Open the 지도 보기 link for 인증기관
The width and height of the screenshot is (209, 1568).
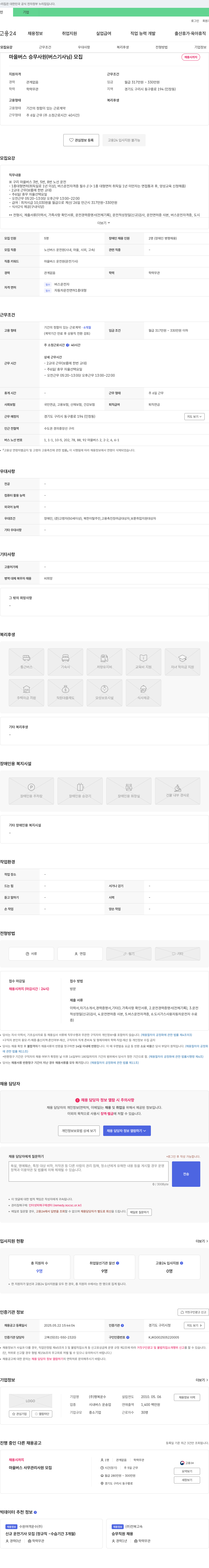point(194,1325)
